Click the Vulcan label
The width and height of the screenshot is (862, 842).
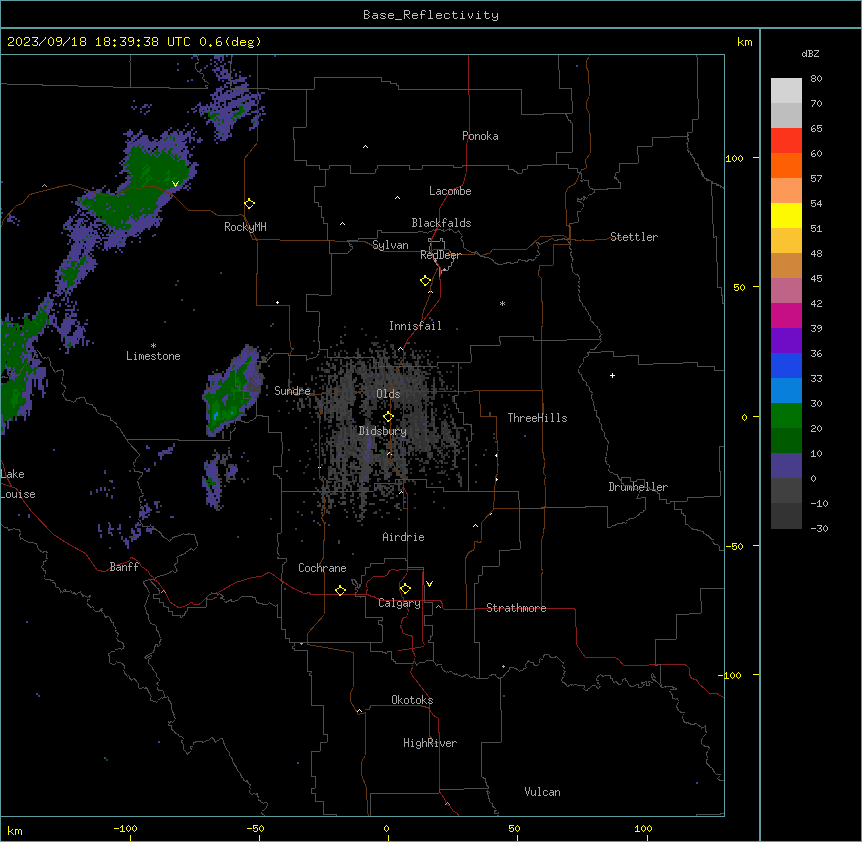coord(542,792)
